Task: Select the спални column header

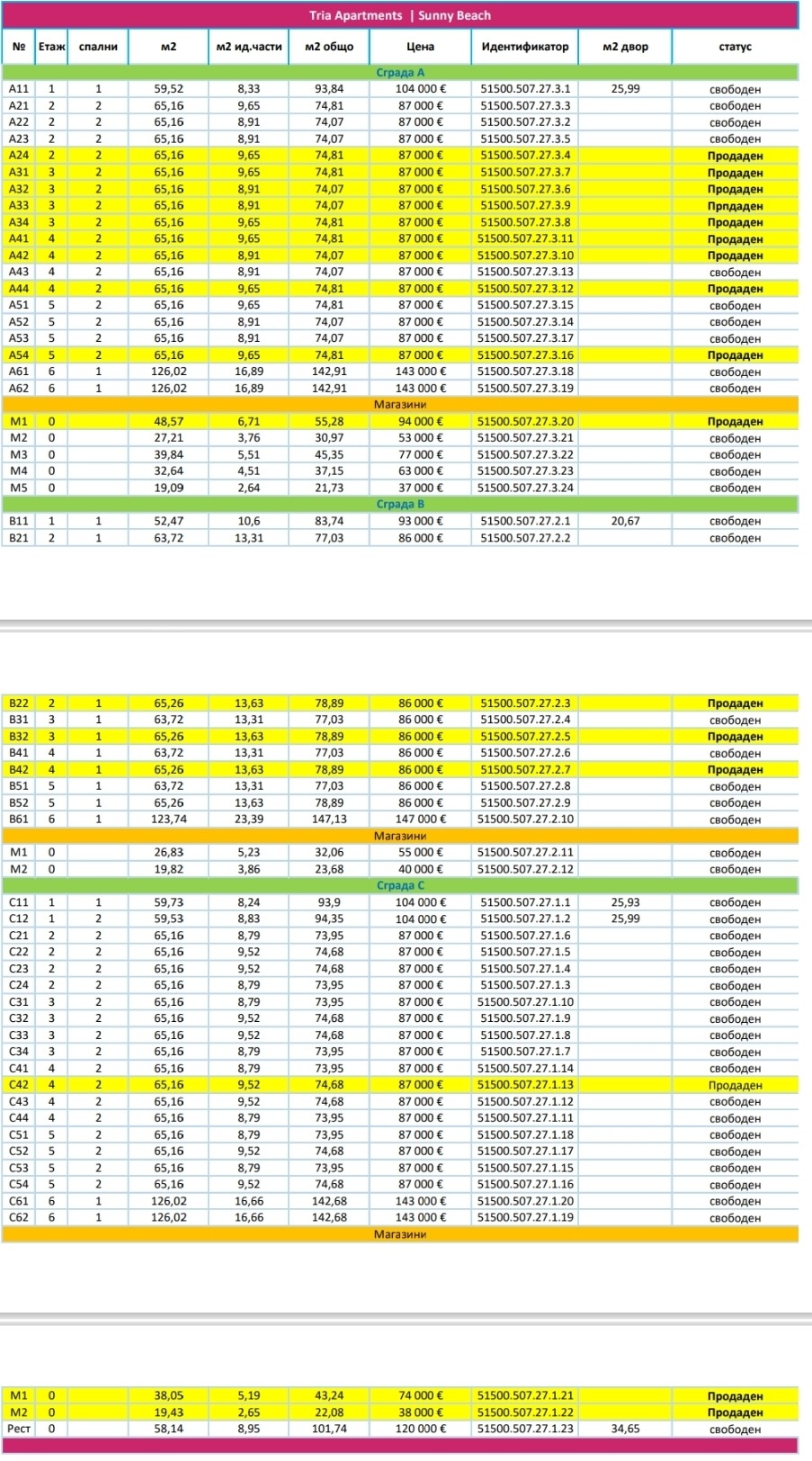Action: tap(98, 47)
